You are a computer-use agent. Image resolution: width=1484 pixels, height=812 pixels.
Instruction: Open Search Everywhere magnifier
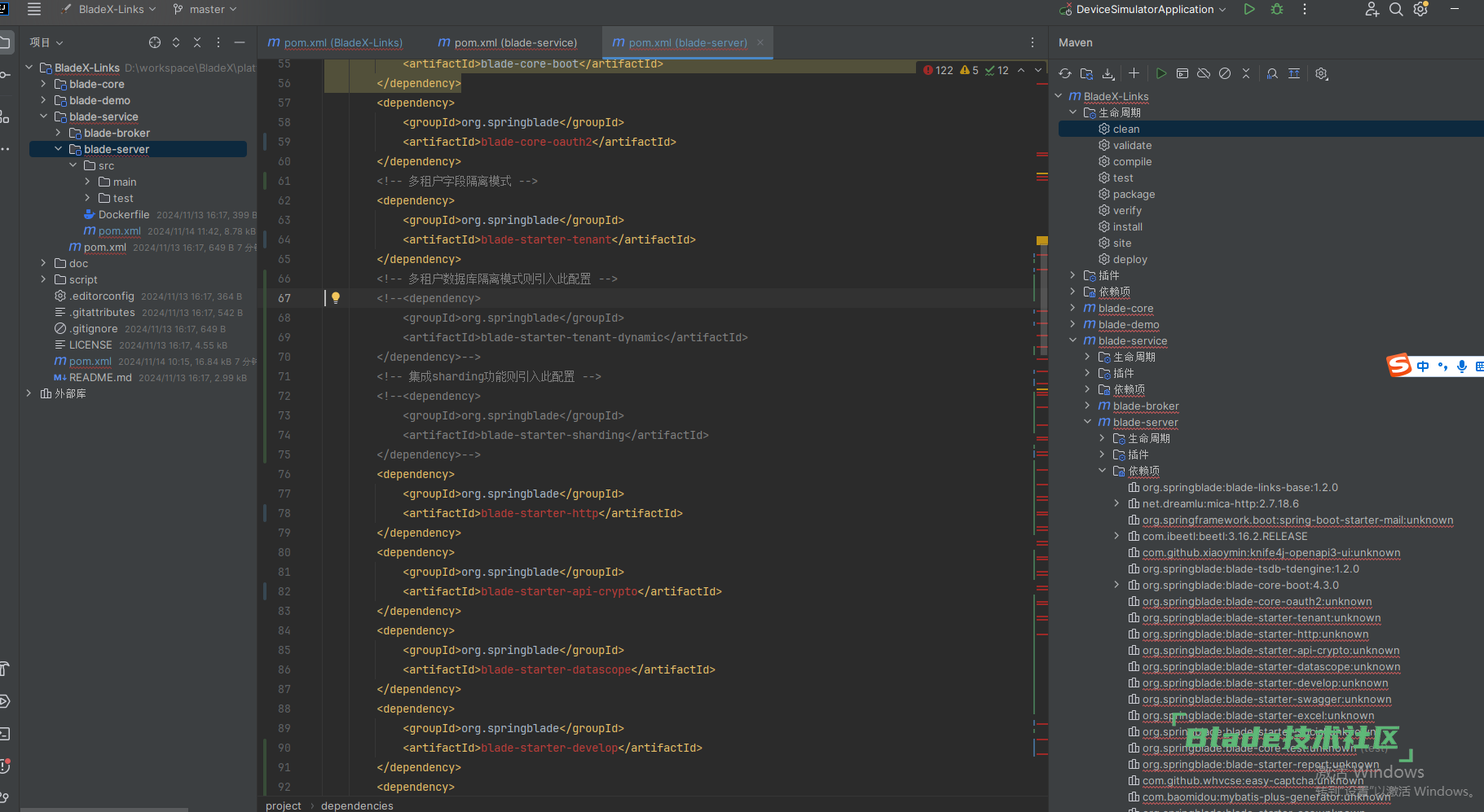(x=1396, y=9)
